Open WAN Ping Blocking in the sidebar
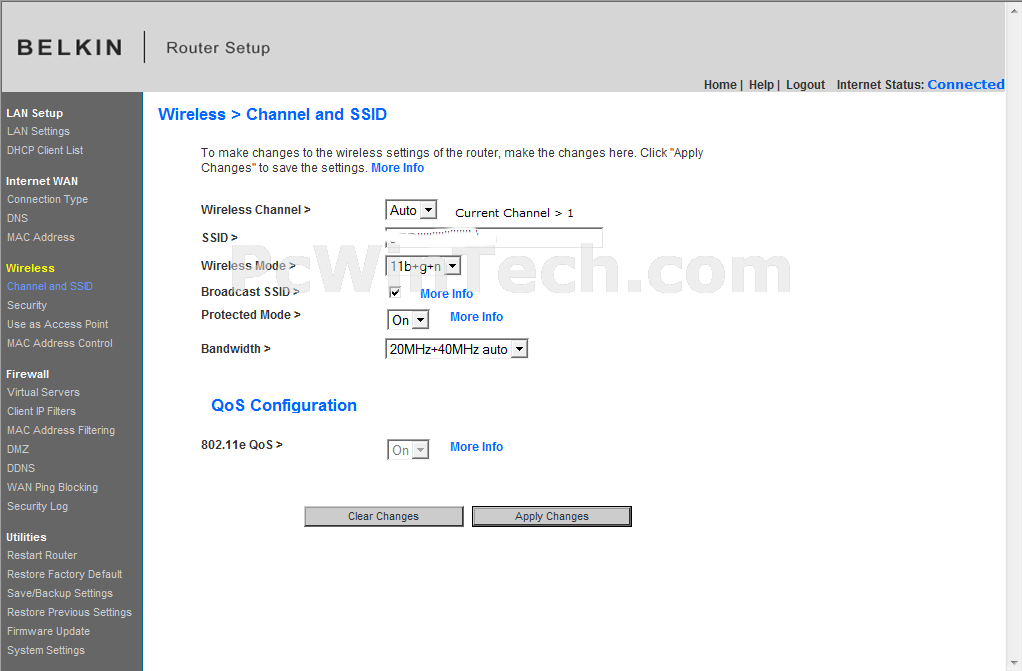The image size is (1022, 671). (x=52, y=487)
